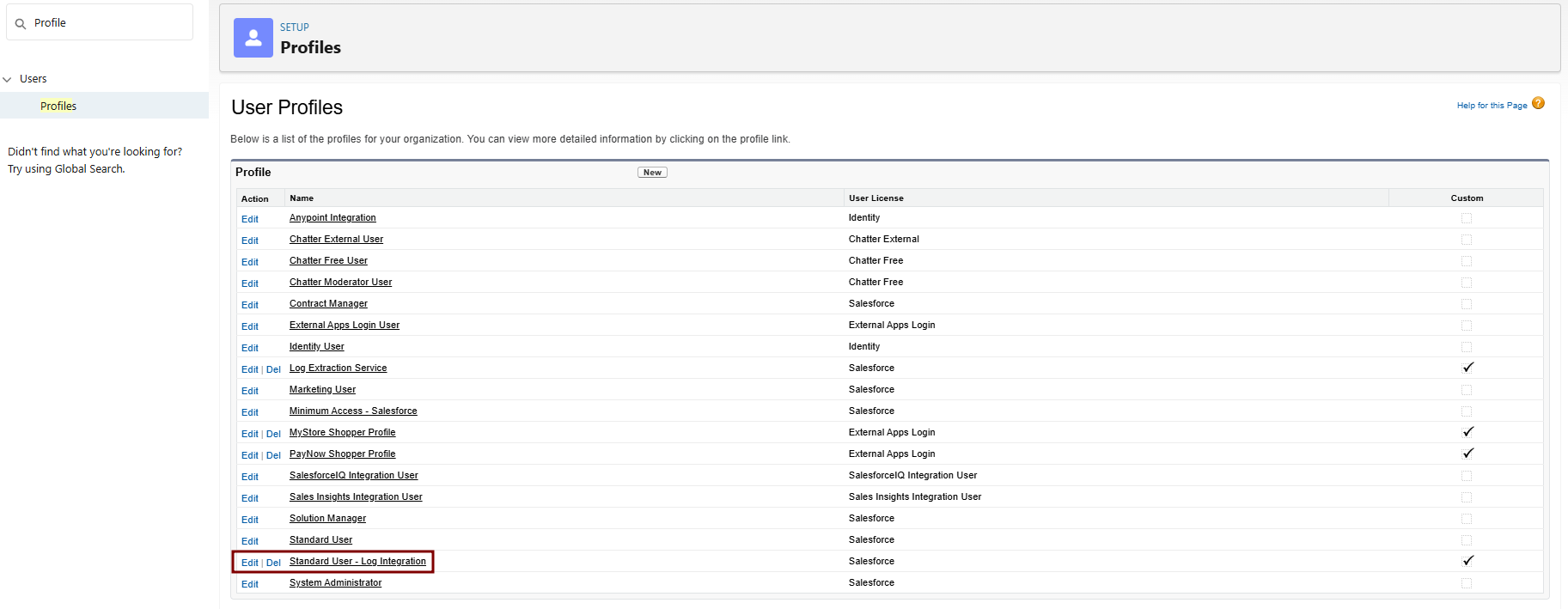Click the User License column header
The height and width of the screenshot is (609, 1568).
[x=876, y=198]
